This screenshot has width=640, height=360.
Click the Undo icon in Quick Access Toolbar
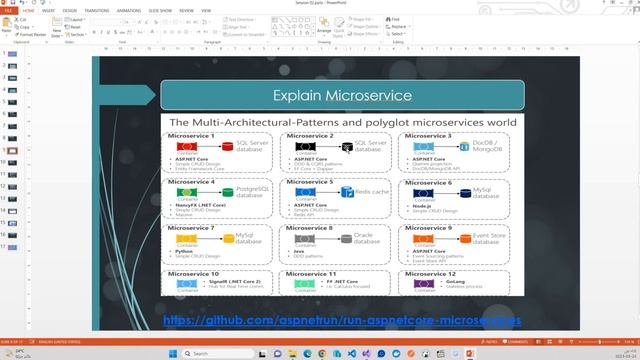[x=22, y=2]
